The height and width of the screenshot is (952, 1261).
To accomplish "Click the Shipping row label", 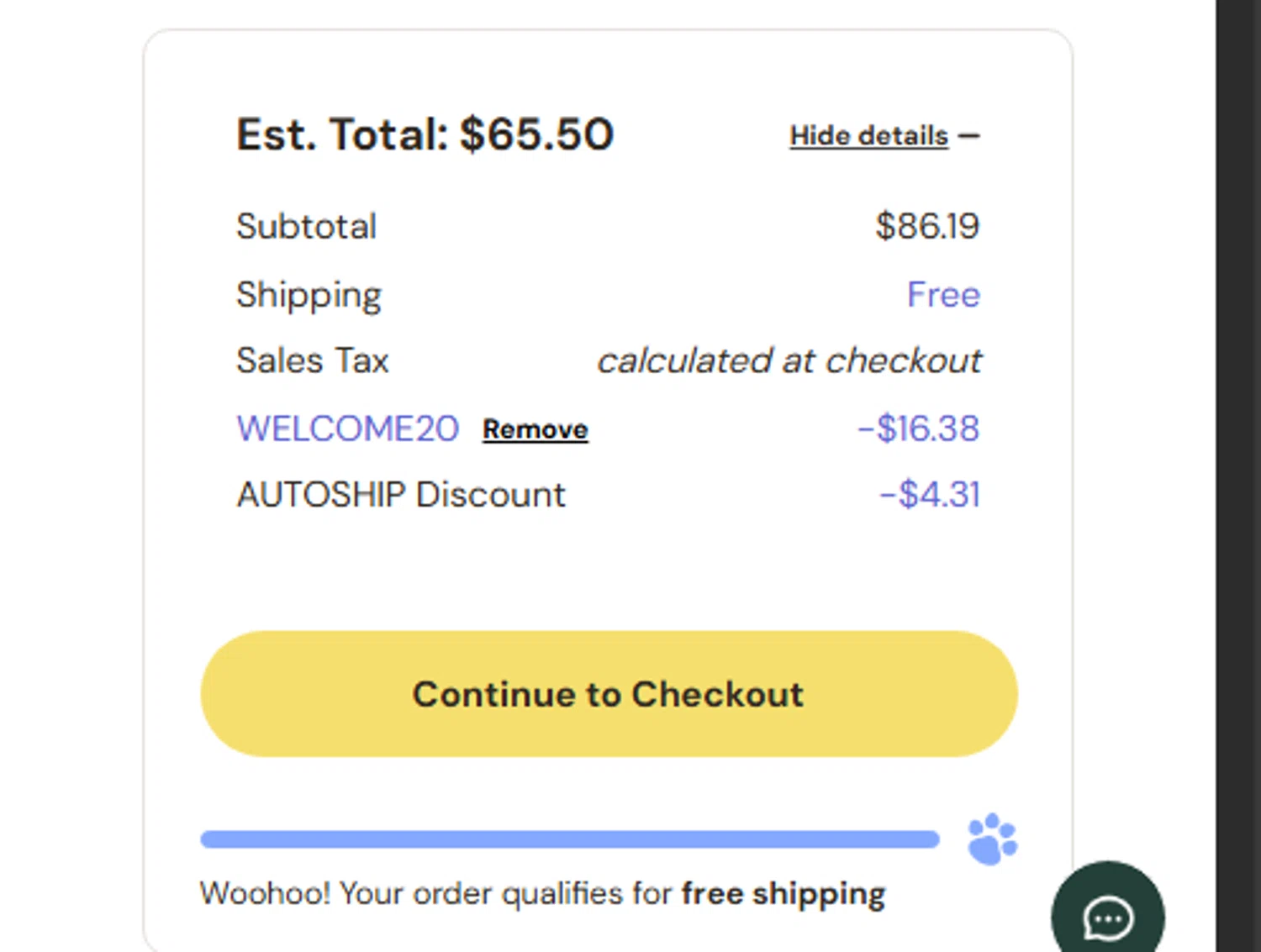I will point(309,296).
